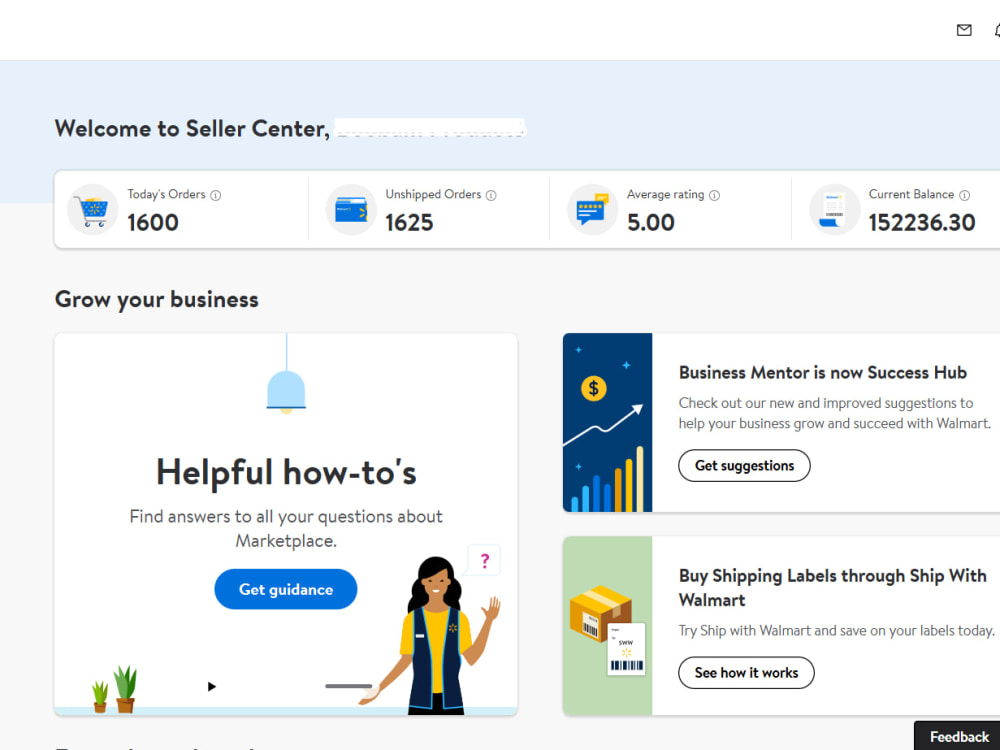Viewport: 1000px width, 750px height.
Task: Click the info icon beside Unshipped Orders
Action: [x=491, y=195]
